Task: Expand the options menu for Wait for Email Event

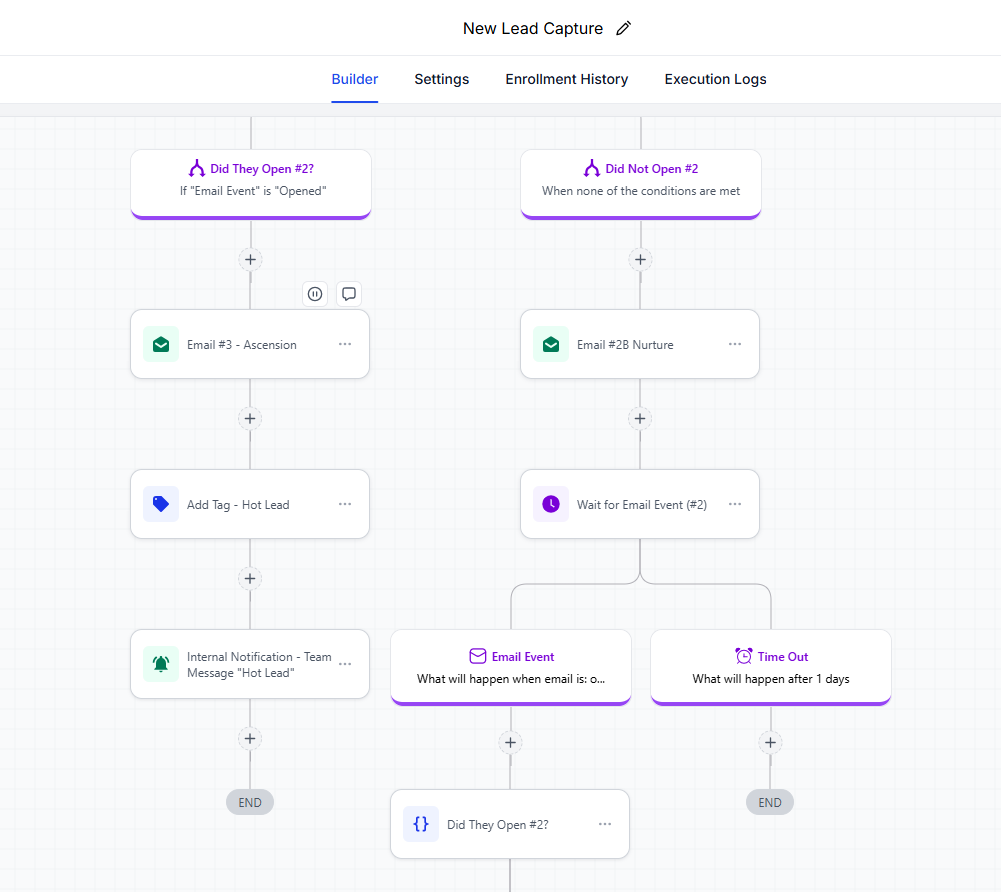Action: [x=735, y=504]
